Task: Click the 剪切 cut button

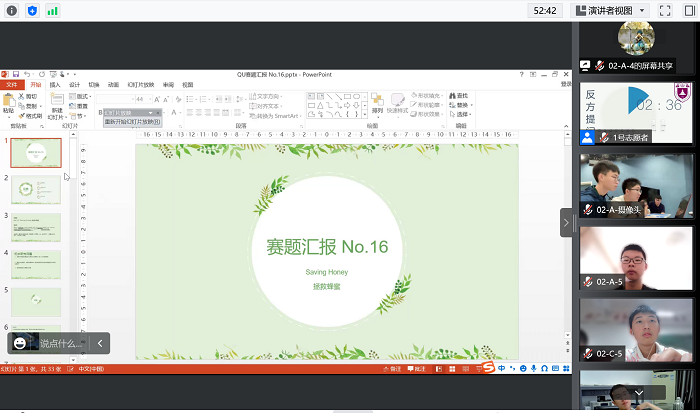Action: pyautogui.click(x=28, y=96)
